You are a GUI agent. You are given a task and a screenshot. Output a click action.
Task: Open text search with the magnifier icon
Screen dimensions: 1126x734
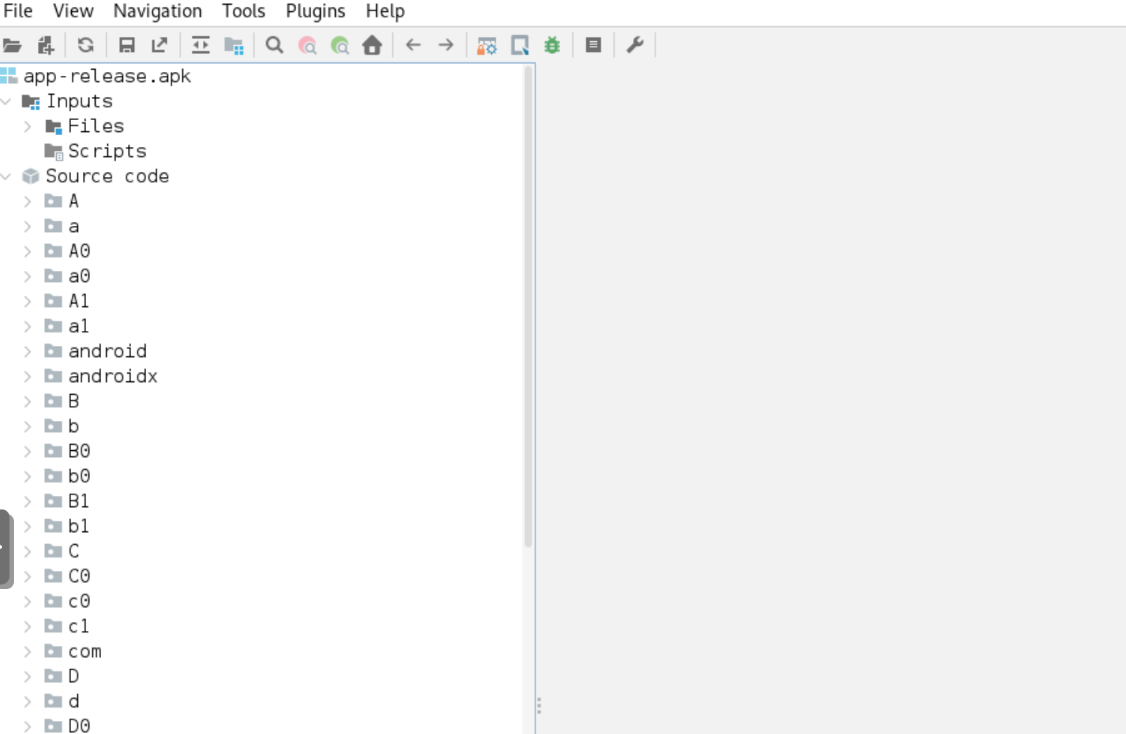274,45
